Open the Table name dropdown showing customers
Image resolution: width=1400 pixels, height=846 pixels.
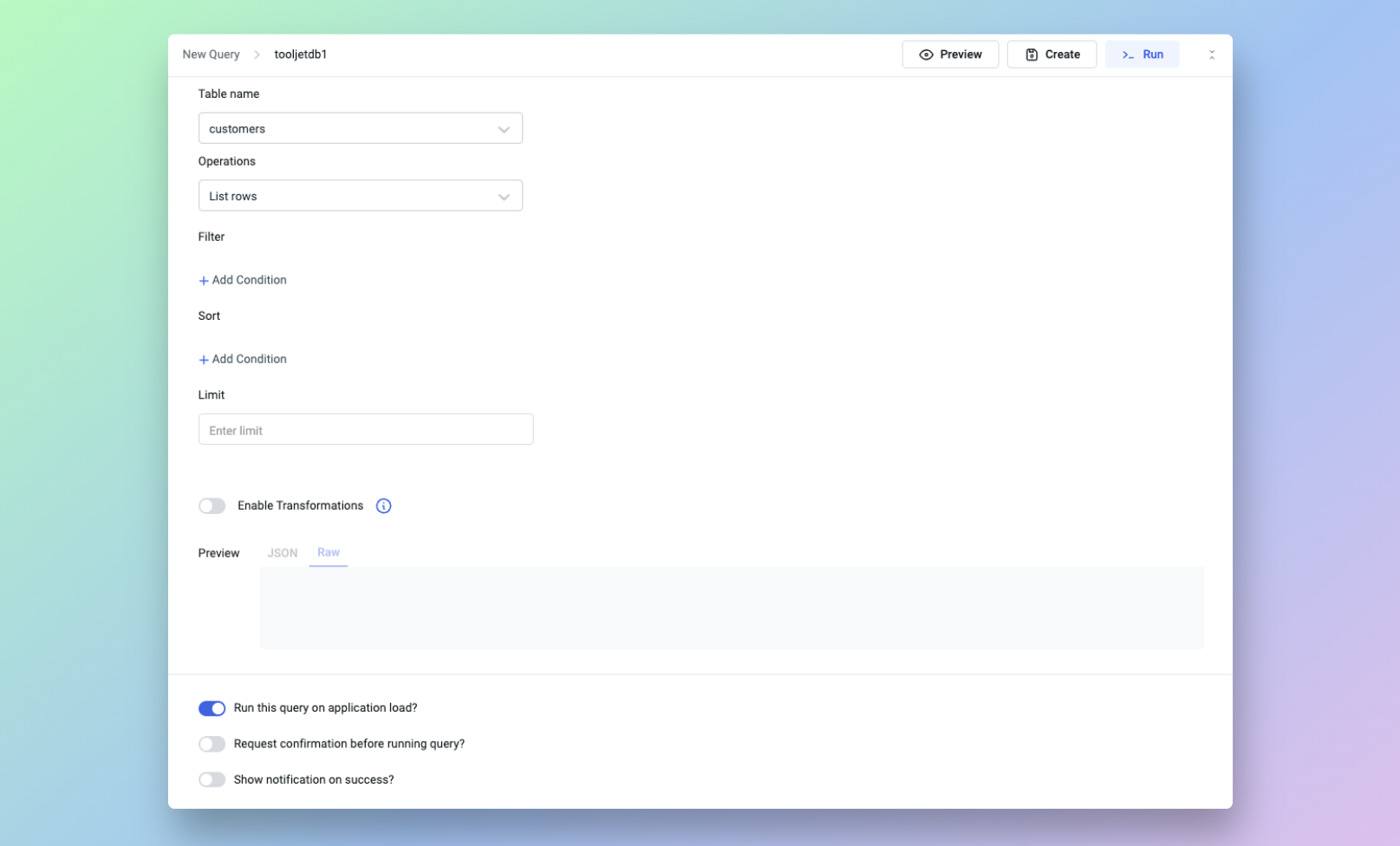pos(360,128)
